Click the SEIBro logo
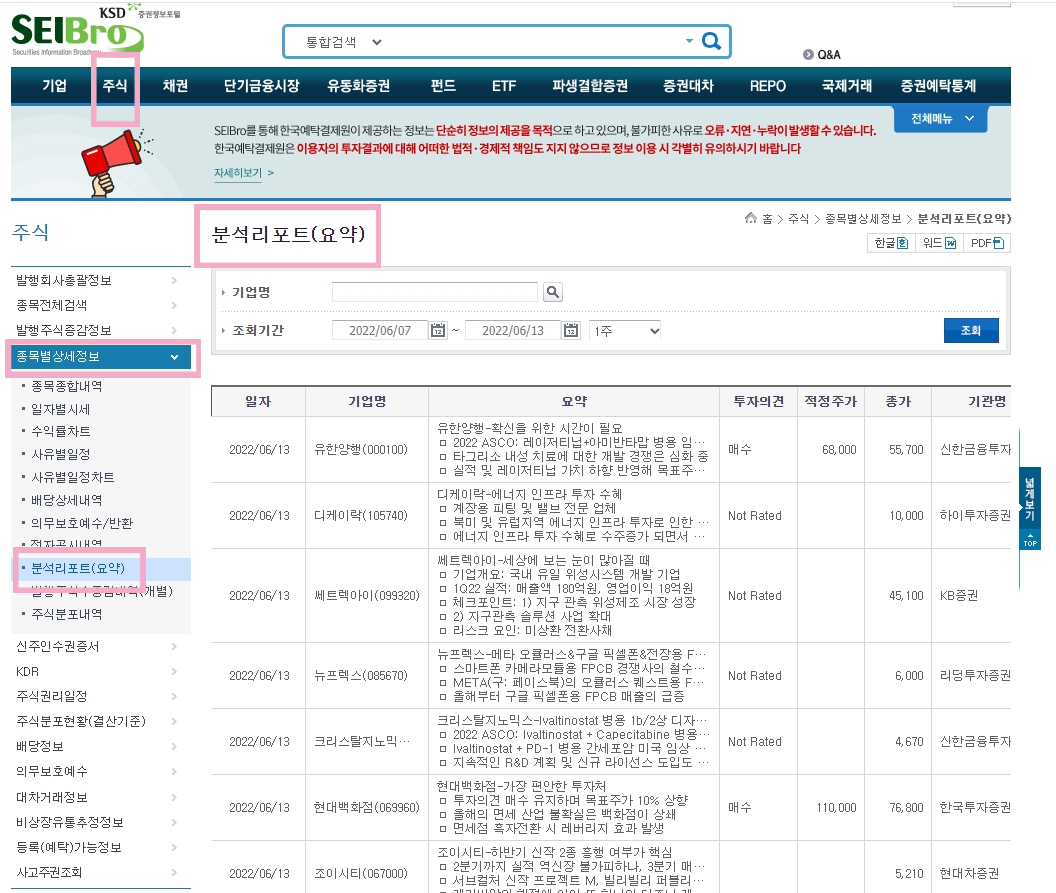 (77, 32)
